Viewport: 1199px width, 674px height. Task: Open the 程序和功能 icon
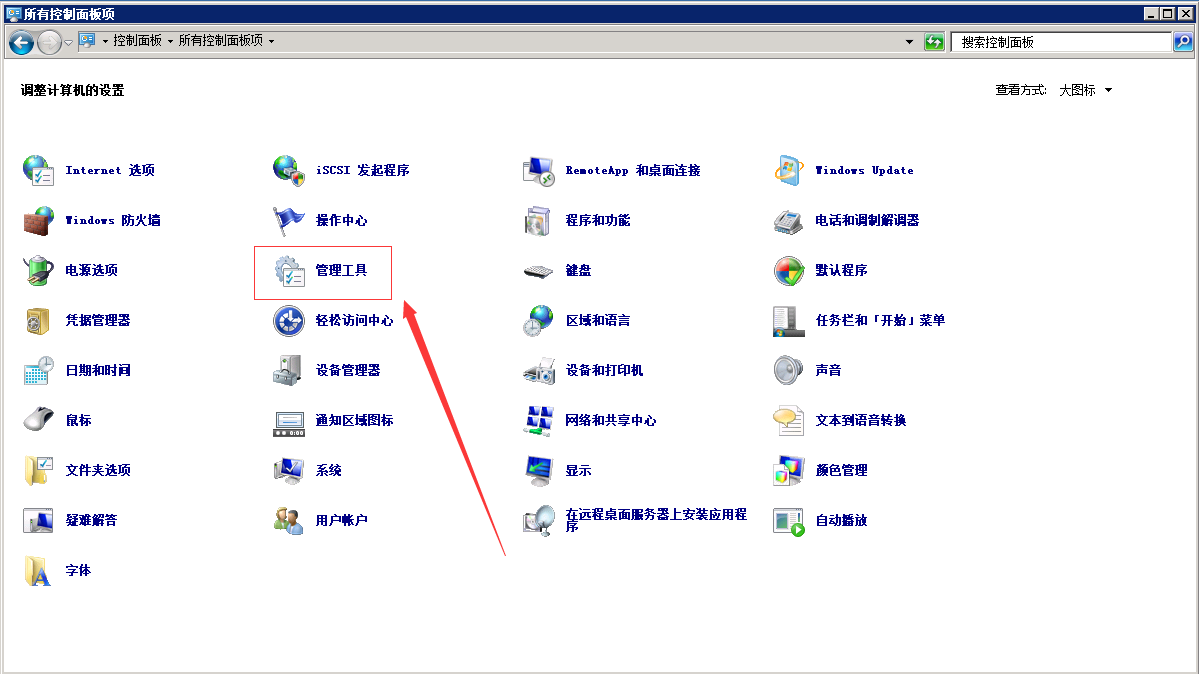[x=538, y=220]
